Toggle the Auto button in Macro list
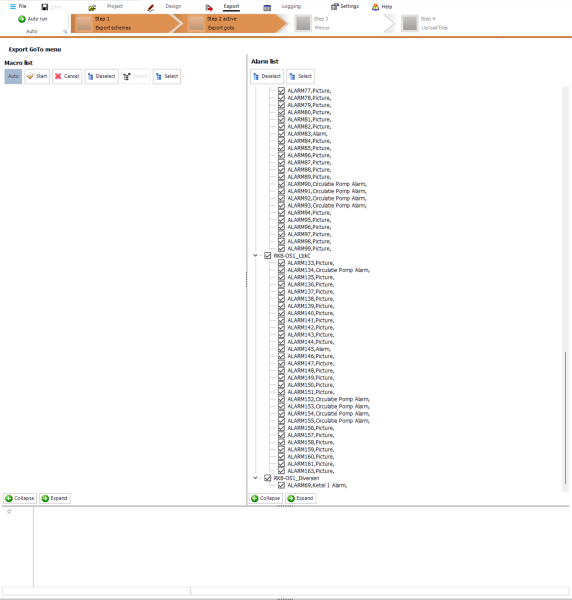 (13, 76)
